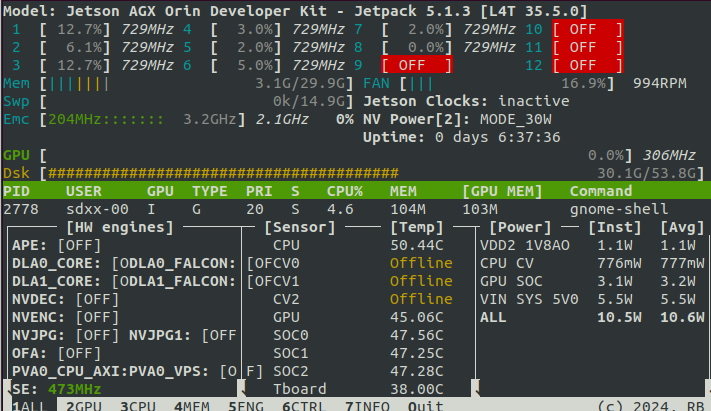Click the red OFF box for CPU 10
This screenshot has height=411, width=711.
(588, 29)
